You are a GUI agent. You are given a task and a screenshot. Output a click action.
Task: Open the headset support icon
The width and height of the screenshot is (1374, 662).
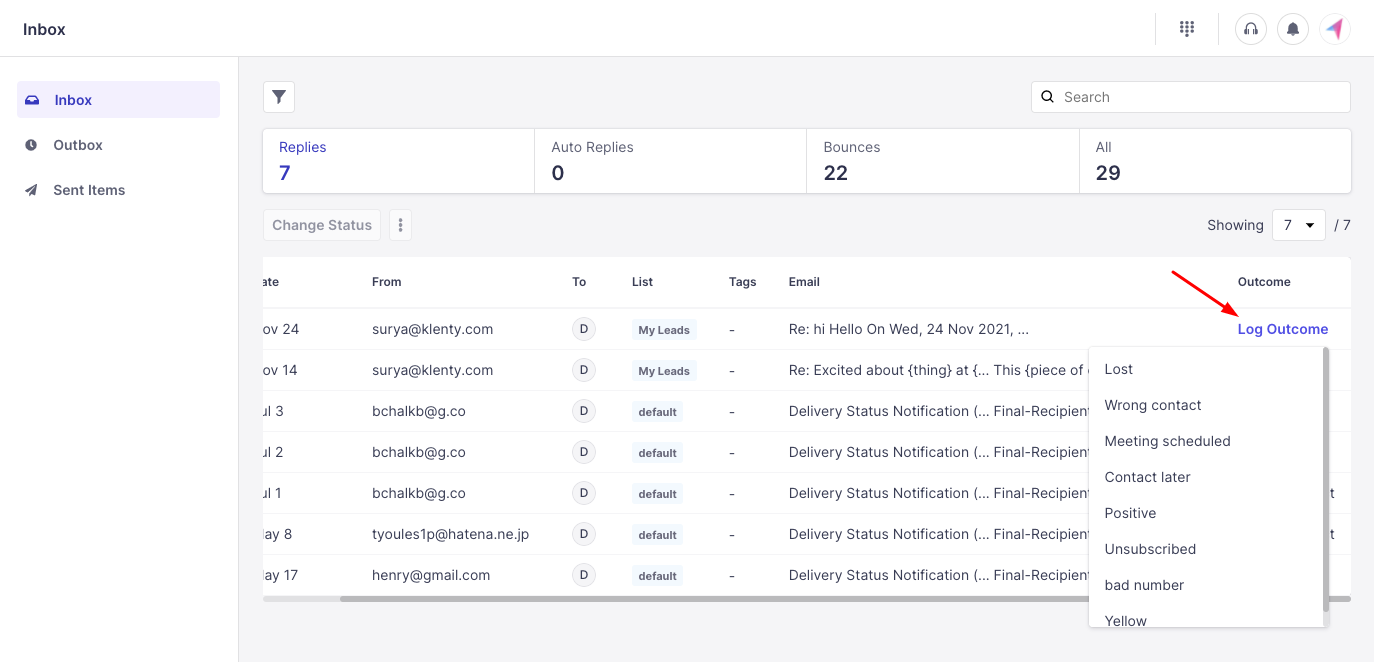(x=1251, y=29)
